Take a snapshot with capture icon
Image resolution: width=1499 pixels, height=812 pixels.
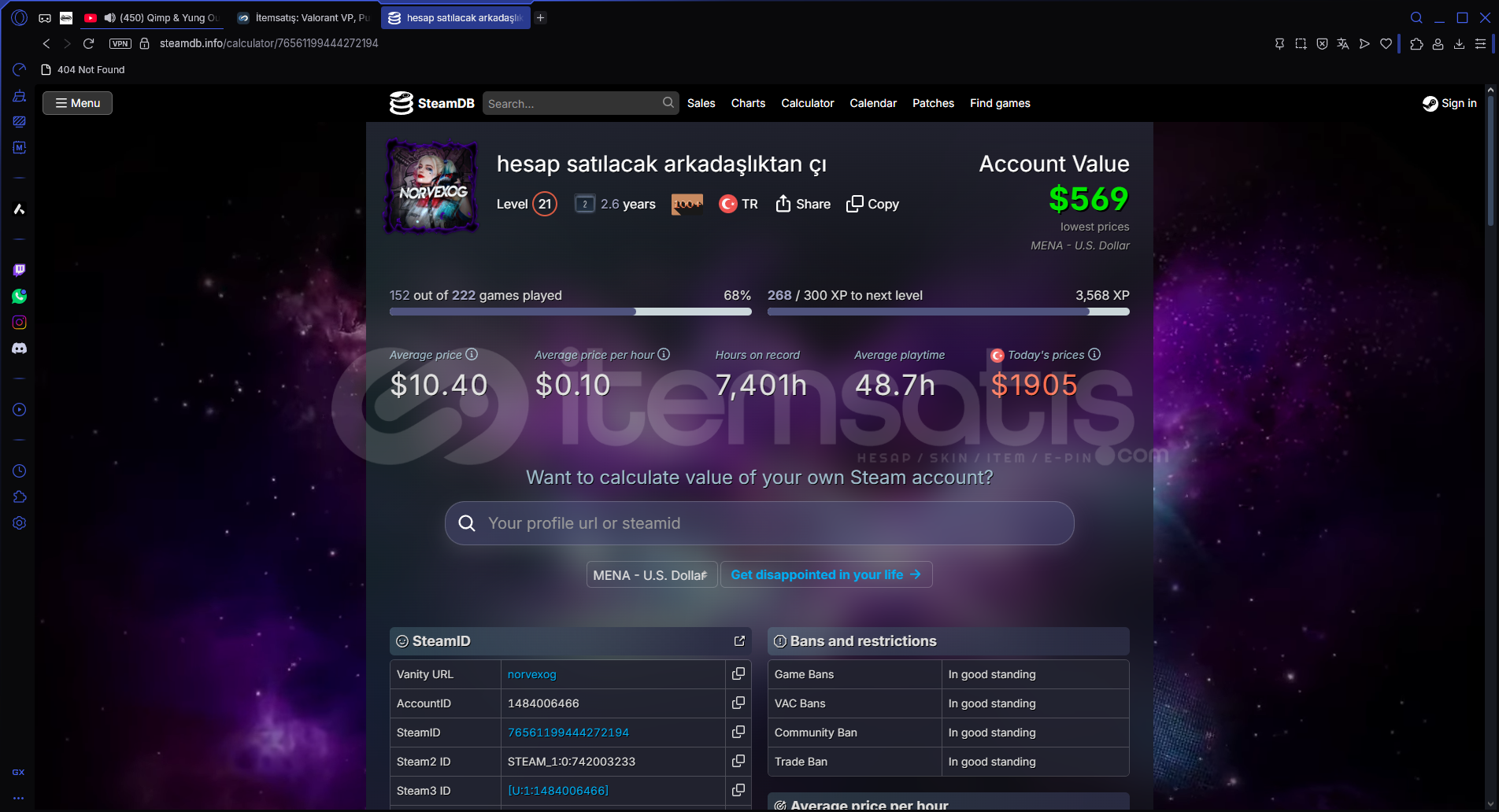click(1301, 43)
